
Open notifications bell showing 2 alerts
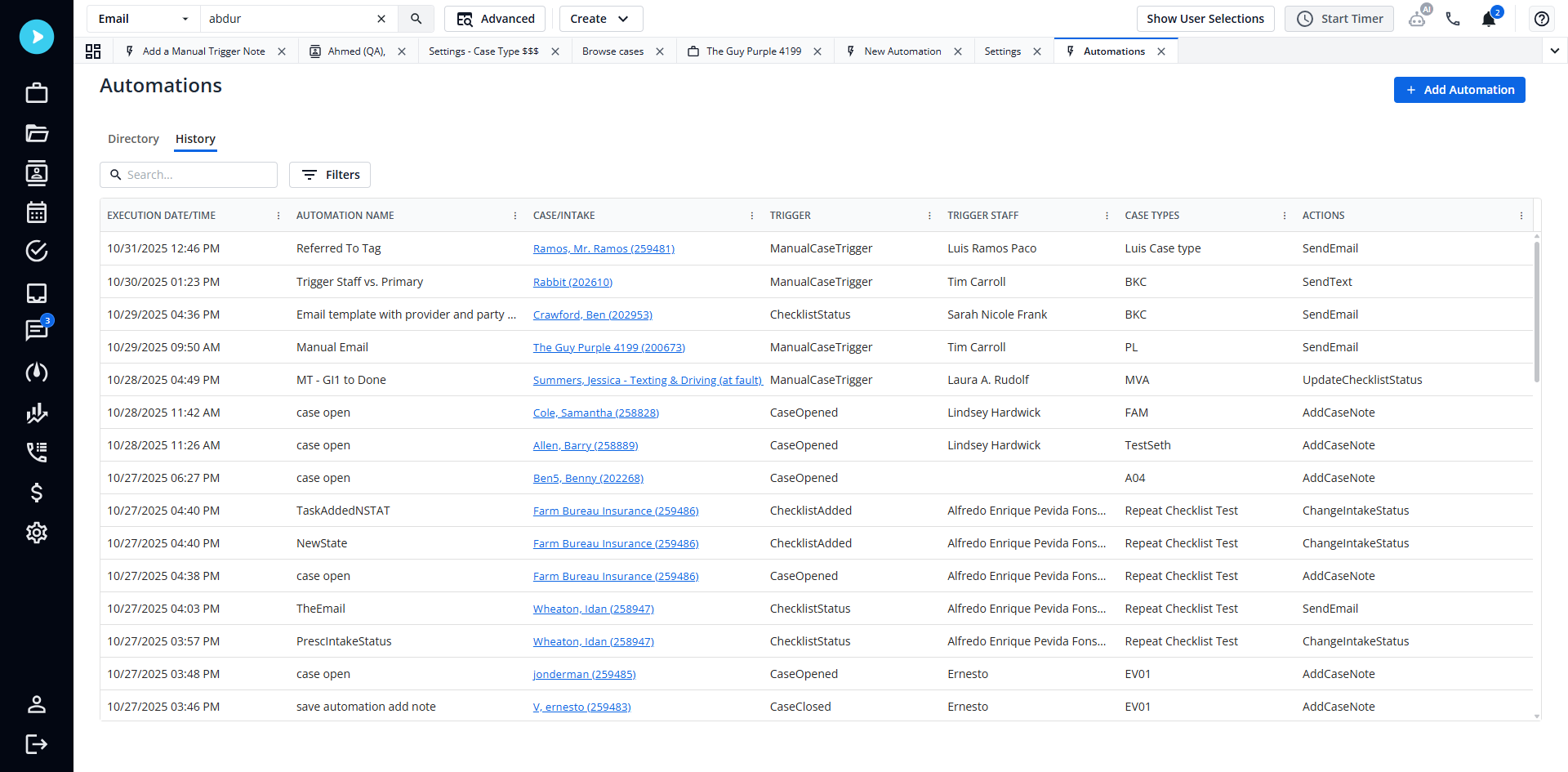point(1490,18)
